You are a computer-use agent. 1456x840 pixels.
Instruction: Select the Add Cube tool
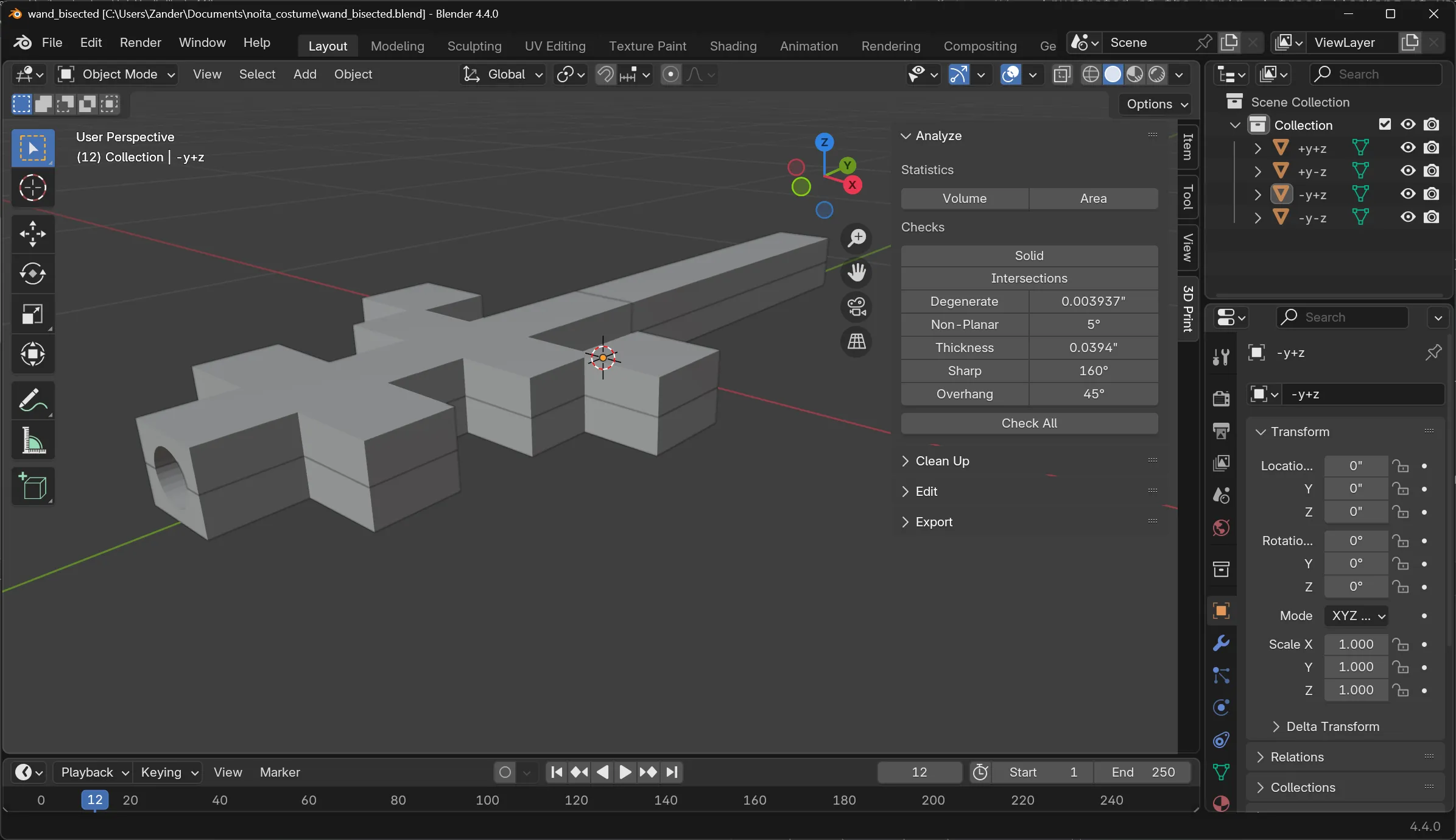33,486
